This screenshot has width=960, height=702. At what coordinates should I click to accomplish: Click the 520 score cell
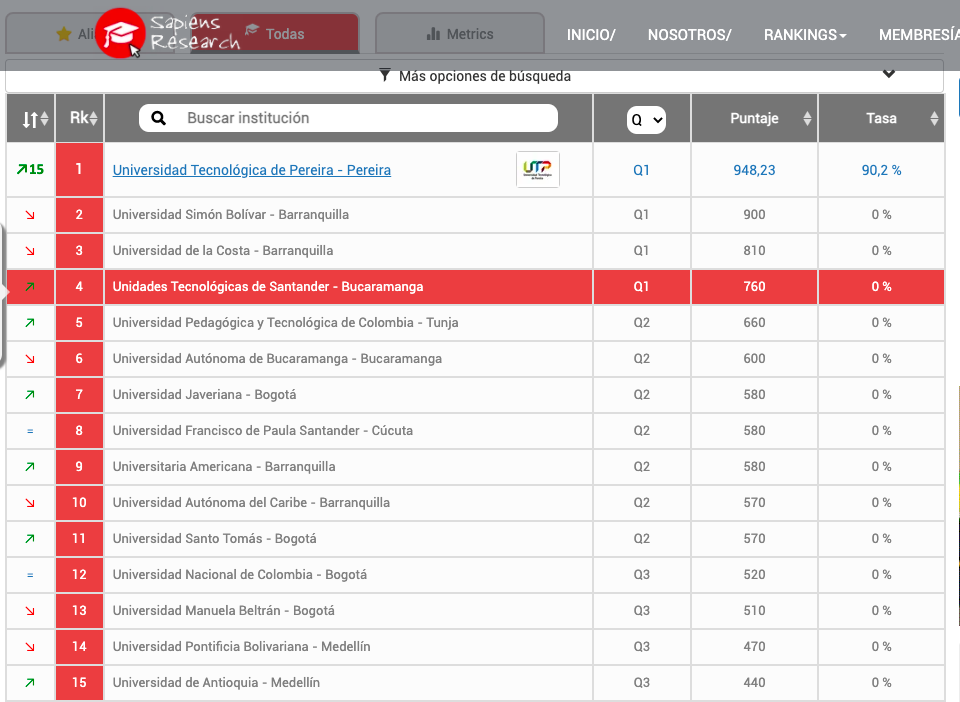(754, 575)
